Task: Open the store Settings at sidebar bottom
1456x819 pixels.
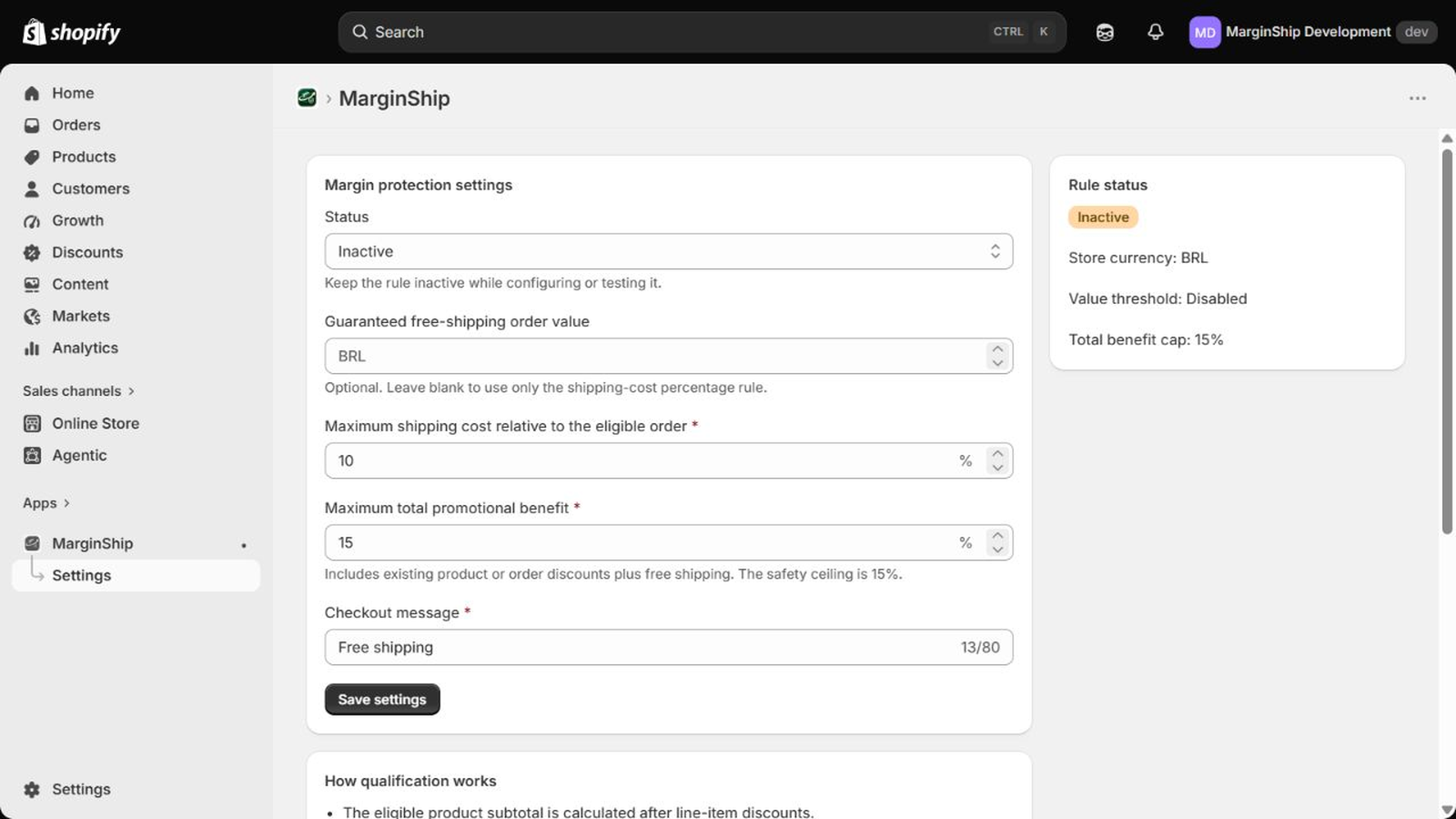Action: [x=136, y=789]
